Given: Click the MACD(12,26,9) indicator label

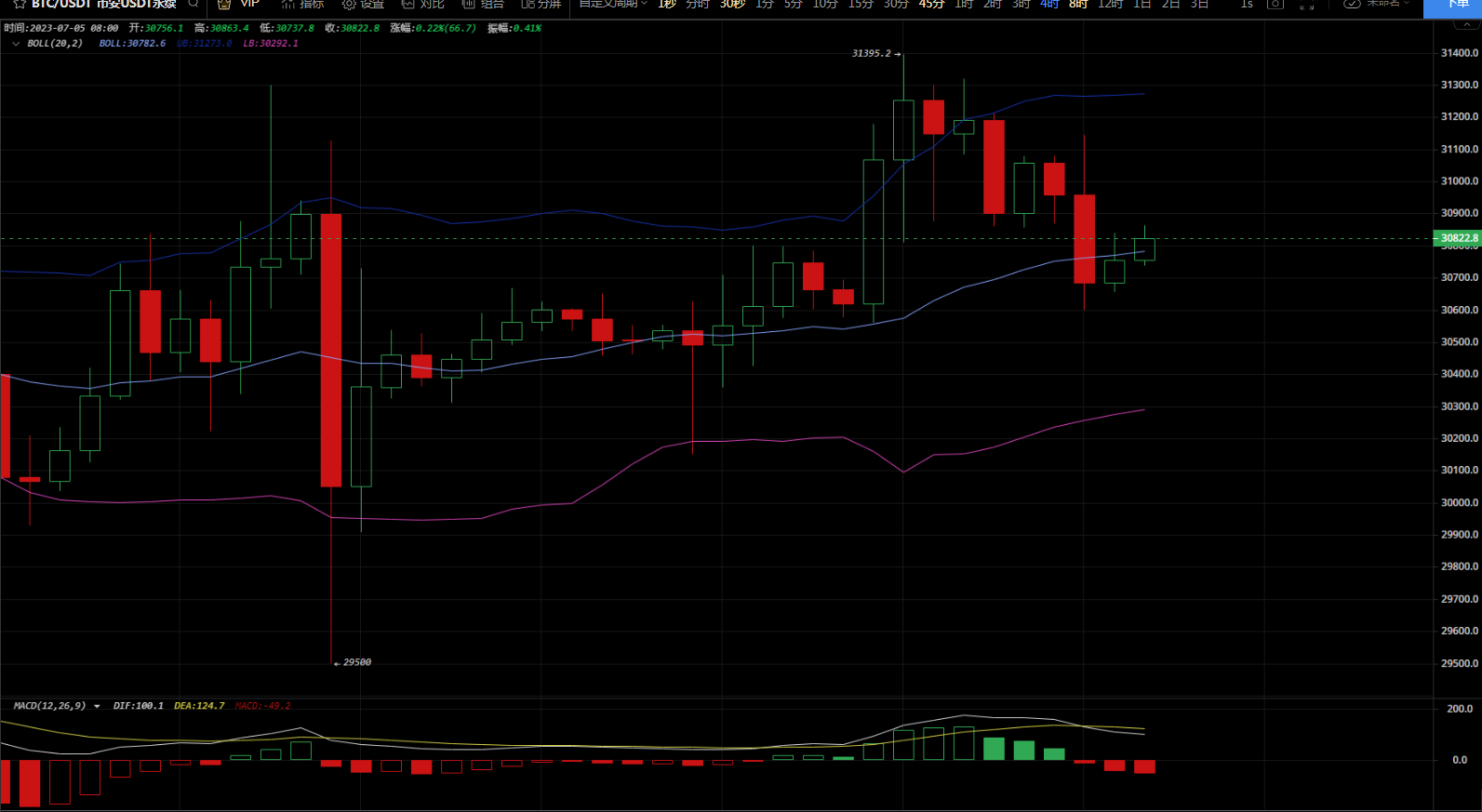Looking at the screenshot, I should 49,706.
